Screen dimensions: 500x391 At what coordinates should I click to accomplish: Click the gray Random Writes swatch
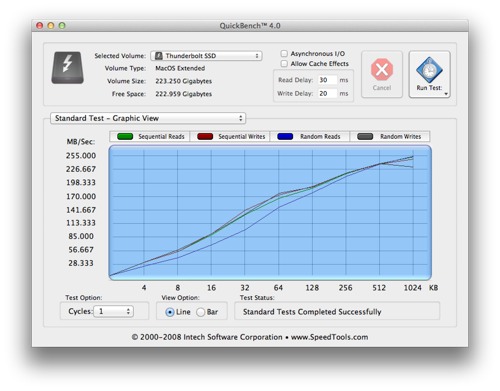pyautogui.click(x=365, y=136)
